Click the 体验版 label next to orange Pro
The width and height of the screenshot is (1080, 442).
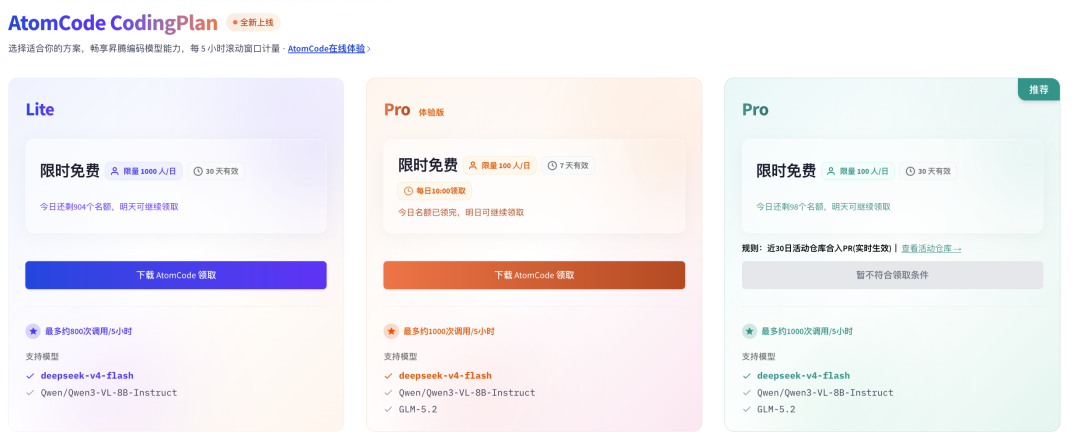coord(431,112)
